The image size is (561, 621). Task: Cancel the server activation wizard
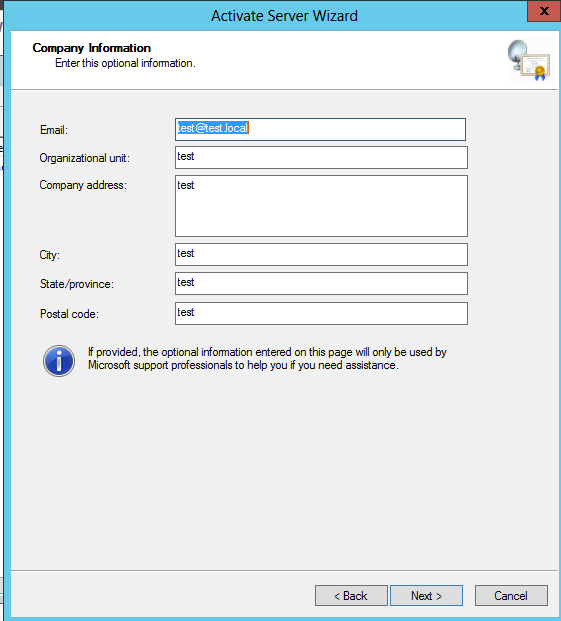(511, 596)
